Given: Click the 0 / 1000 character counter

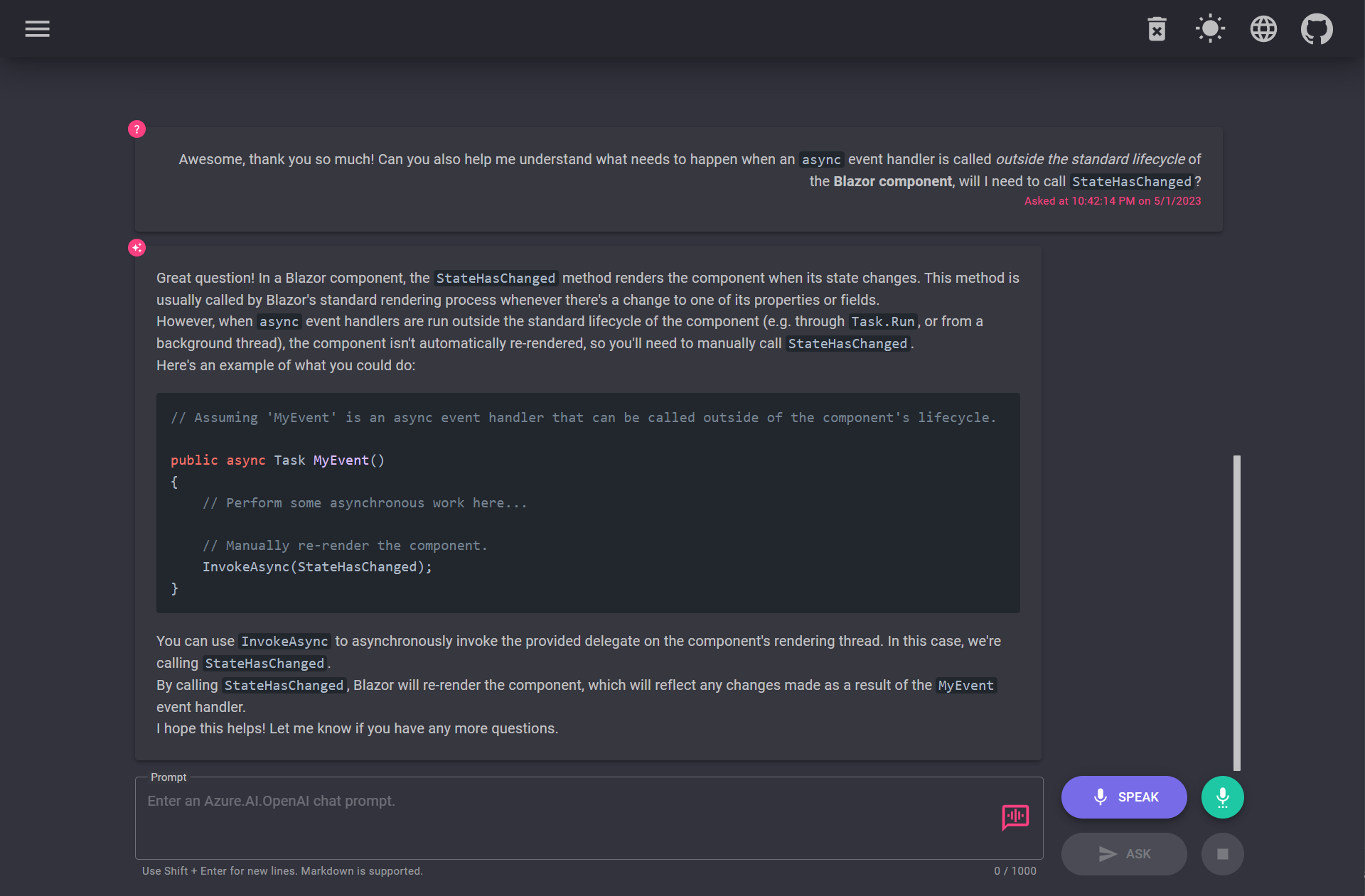Looking at the screenshot, I should point(1015,871).
